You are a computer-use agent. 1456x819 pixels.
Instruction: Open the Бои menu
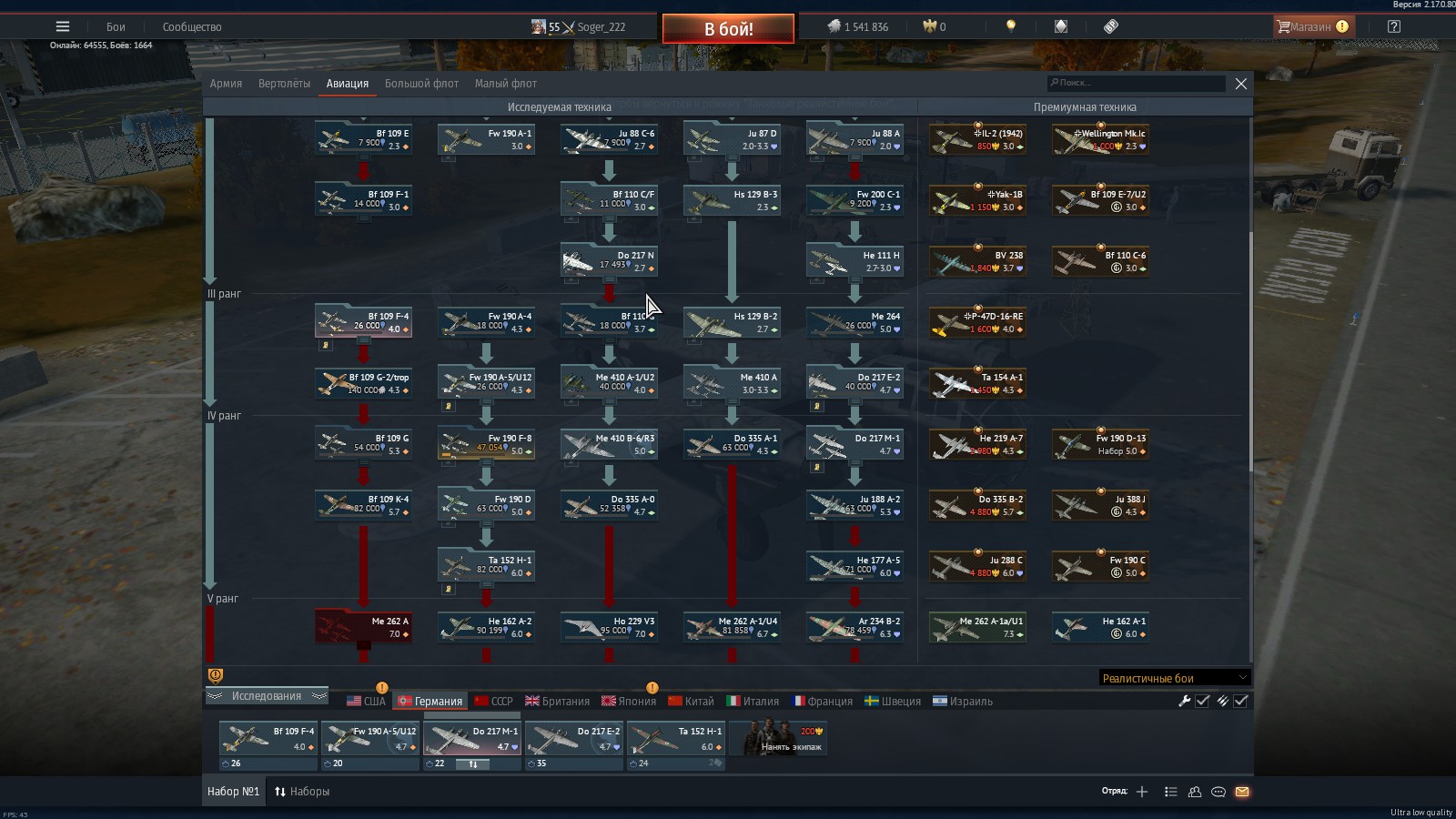click(116, 26)
